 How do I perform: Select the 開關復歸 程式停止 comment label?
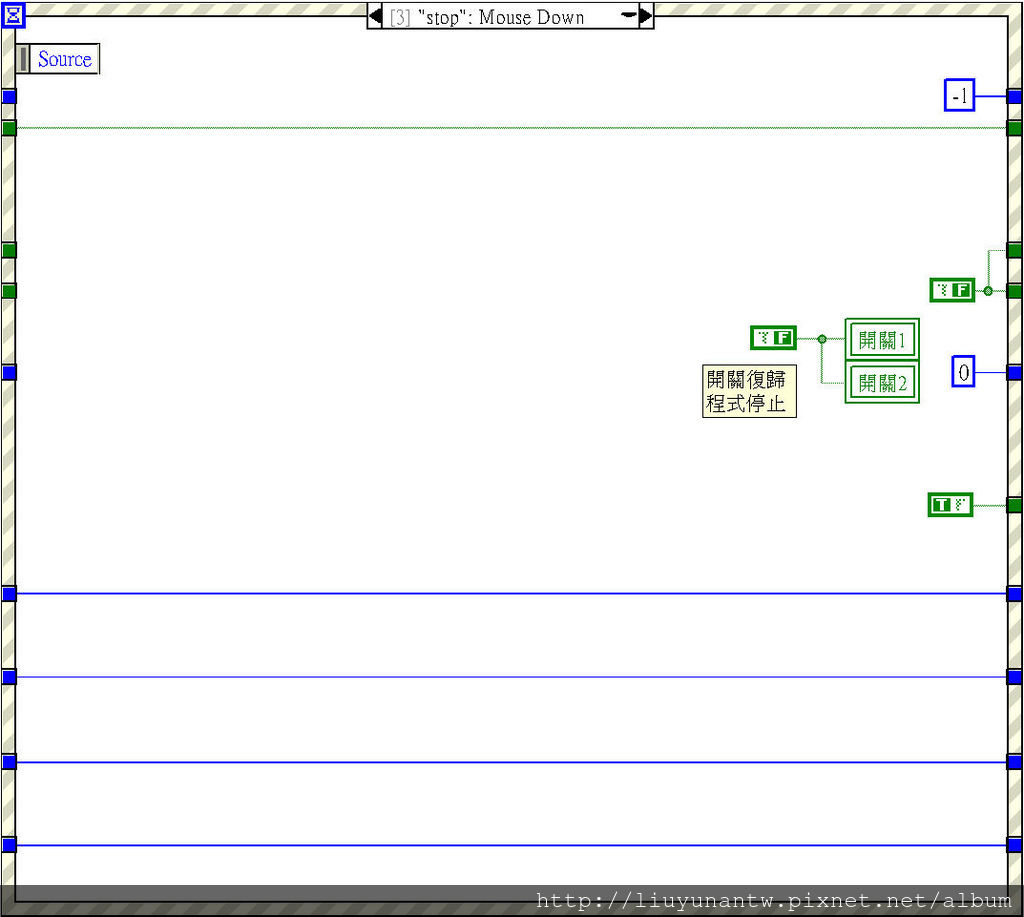749,391
